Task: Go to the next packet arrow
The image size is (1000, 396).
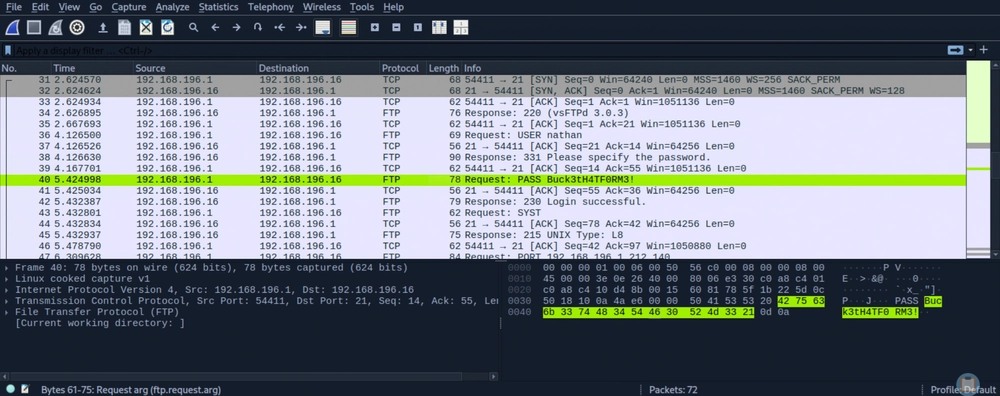Action: pyautogui.click(x=236, y=27)
